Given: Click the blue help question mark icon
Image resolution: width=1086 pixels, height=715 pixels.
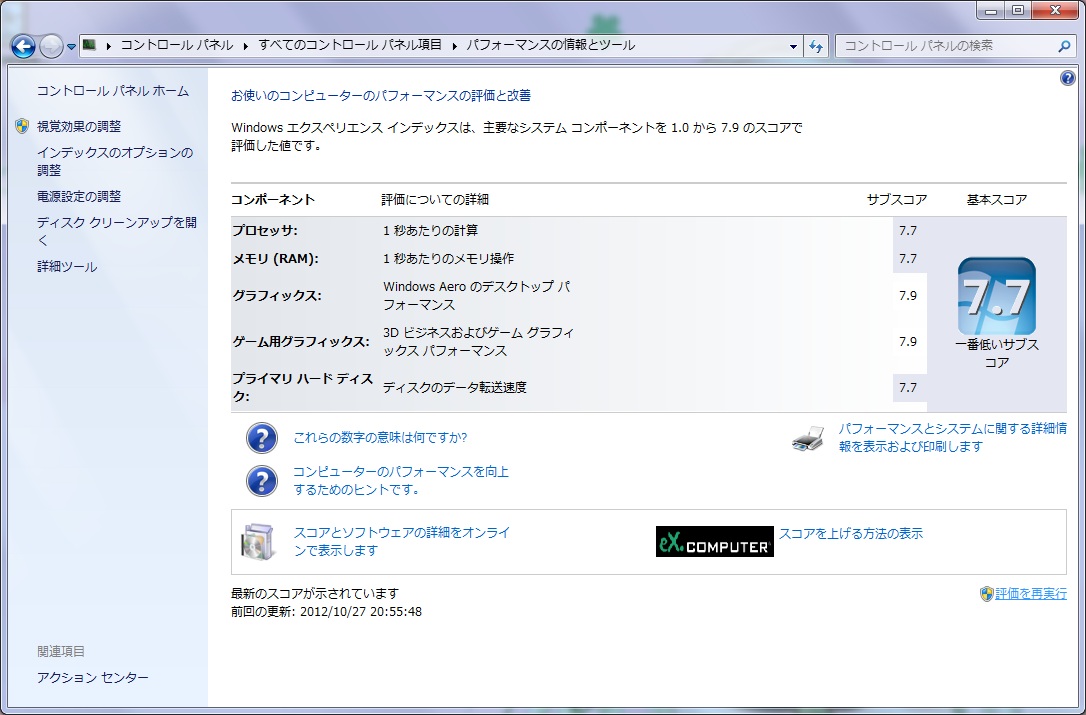Looking at the screenshot, I should pos(1067,79).
